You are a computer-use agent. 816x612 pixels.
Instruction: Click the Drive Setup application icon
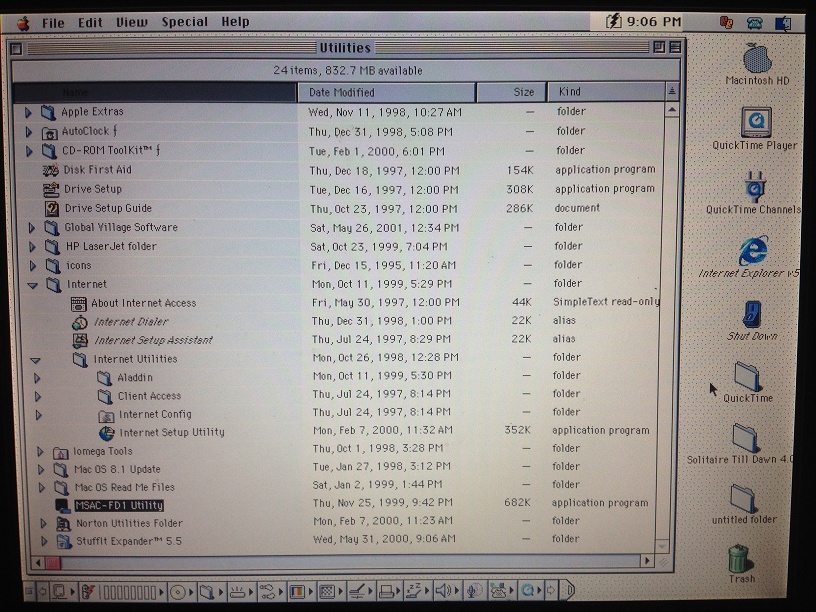[x=51, y=189]
